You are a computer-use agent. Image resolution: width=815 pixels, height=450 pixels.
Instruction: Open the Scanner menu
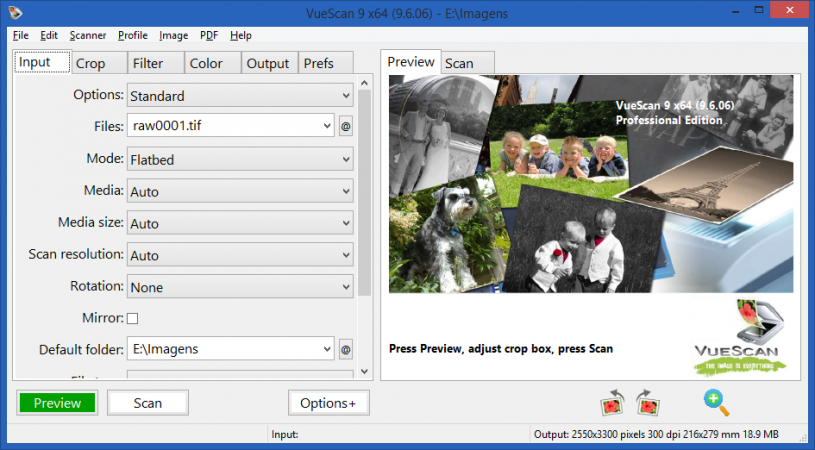(88, 35)
